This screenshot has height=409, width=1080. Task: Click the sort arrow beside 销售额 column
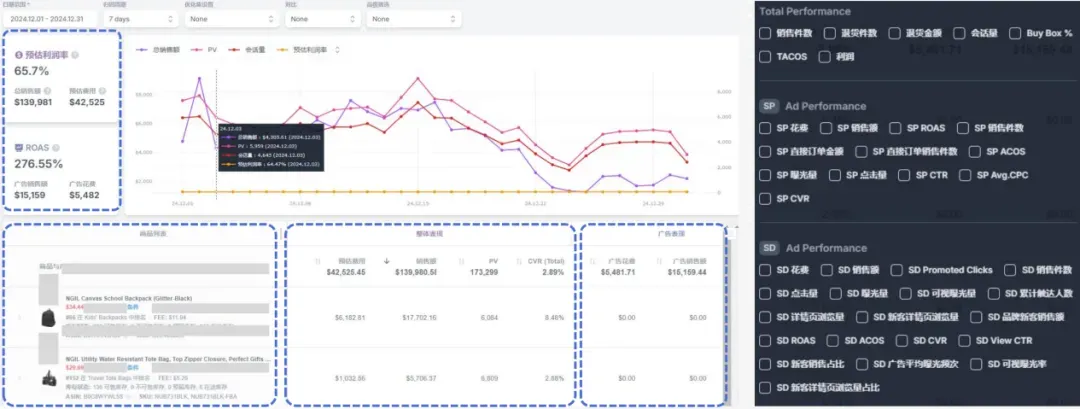click(387, 261)
